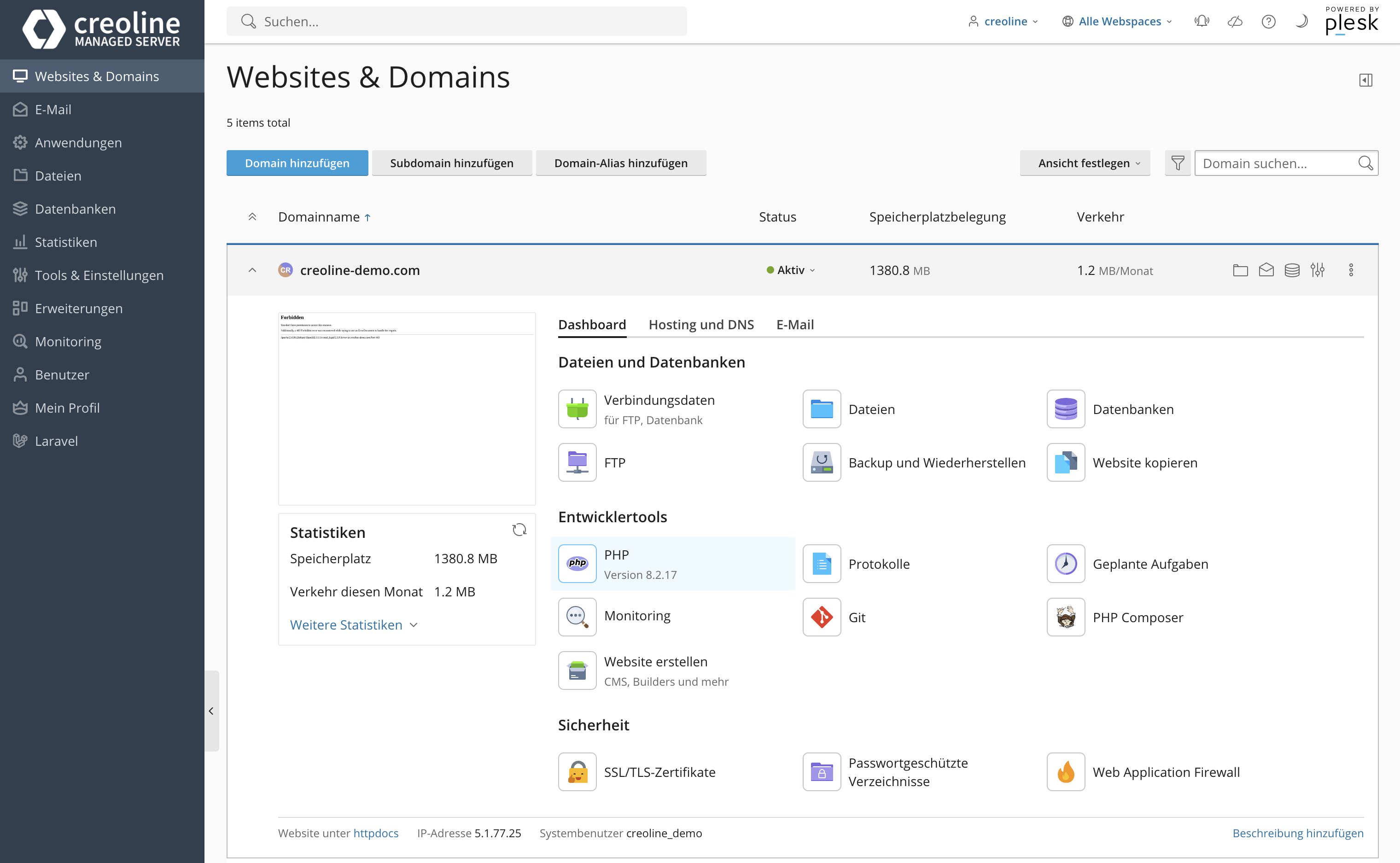Open the Alle Webspaces dropdown
Image resolution: width=1400 pixels, height=863 pixels.
[x=1117, y=22]
